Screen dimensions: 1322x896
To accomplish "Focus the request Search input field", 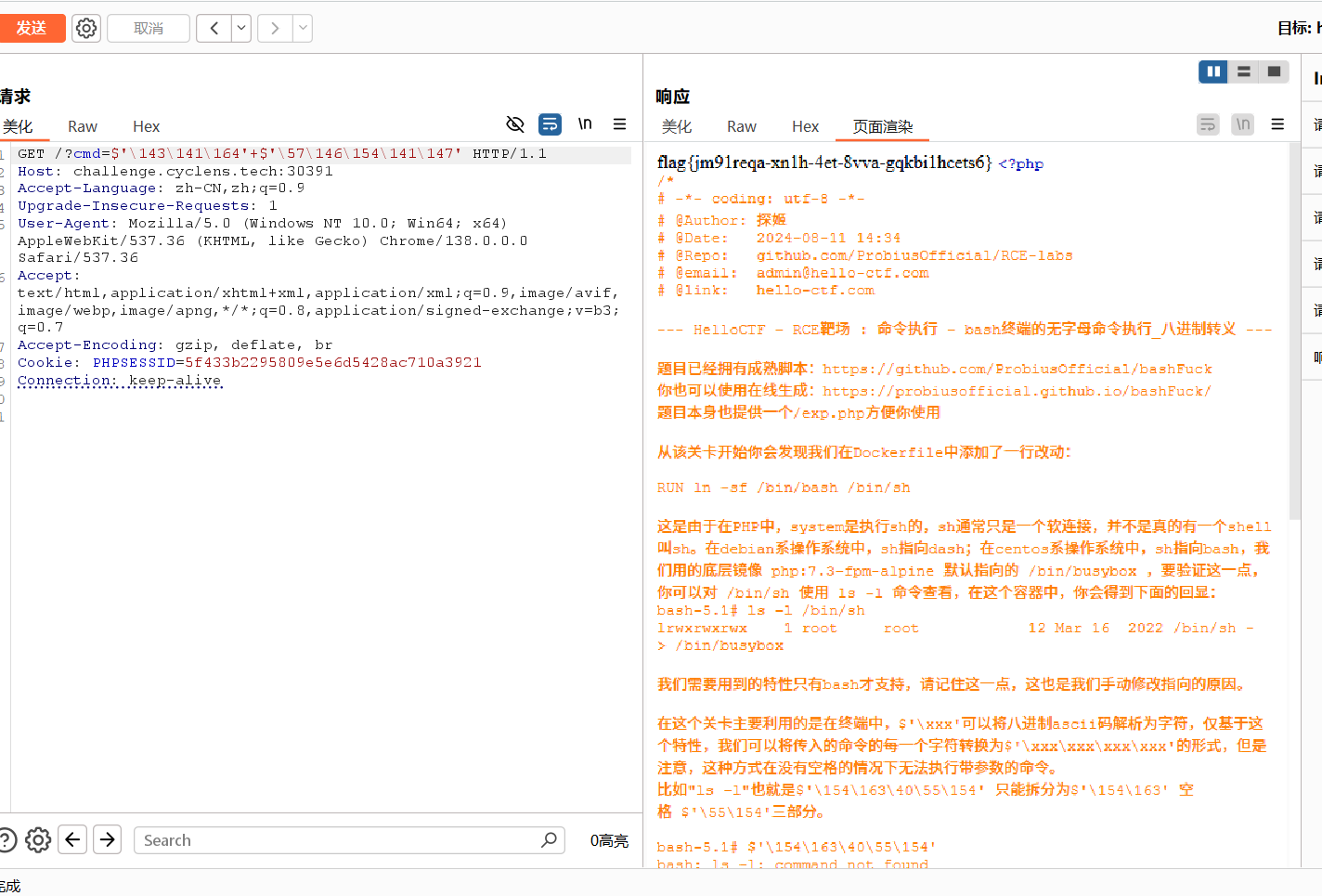I will [x=349, y=840].
